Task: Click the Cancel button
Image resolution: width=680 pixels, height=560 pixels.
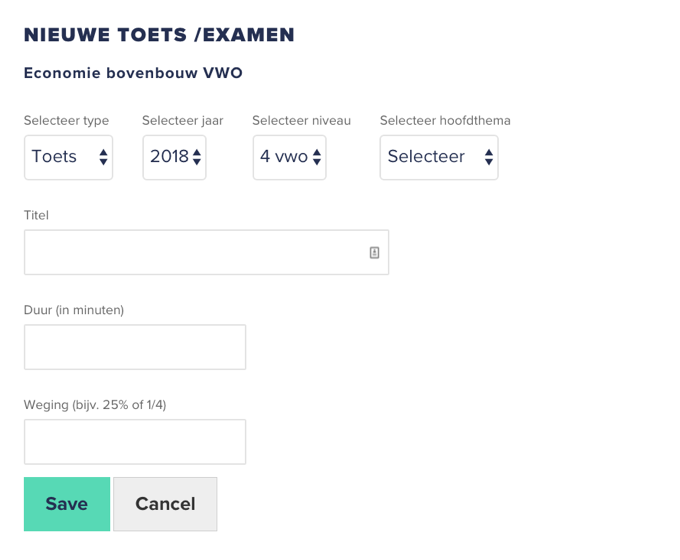Action: (165, 504)
